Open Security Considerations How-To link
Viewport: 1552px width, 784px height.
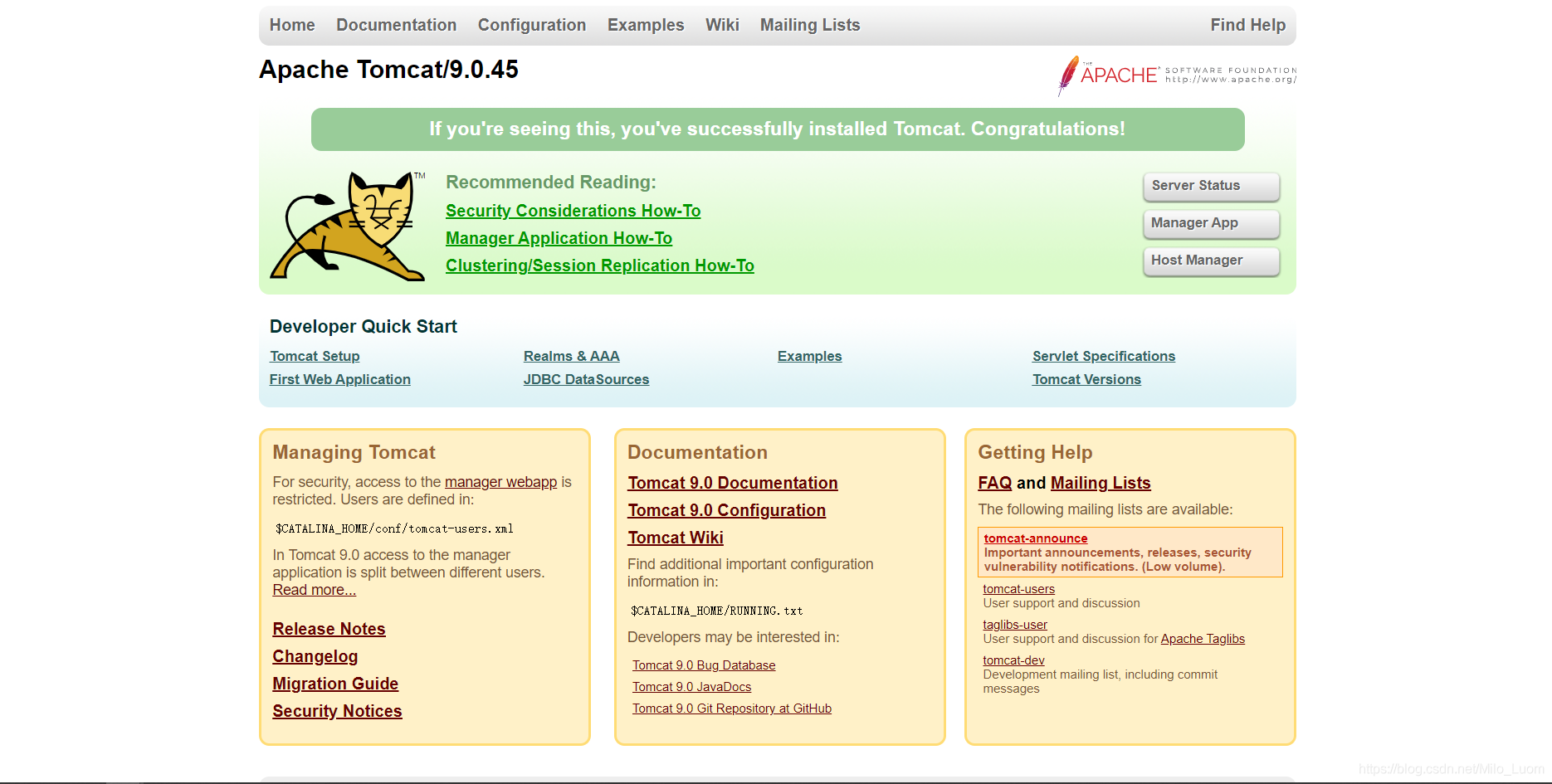[x=573, y=211]
